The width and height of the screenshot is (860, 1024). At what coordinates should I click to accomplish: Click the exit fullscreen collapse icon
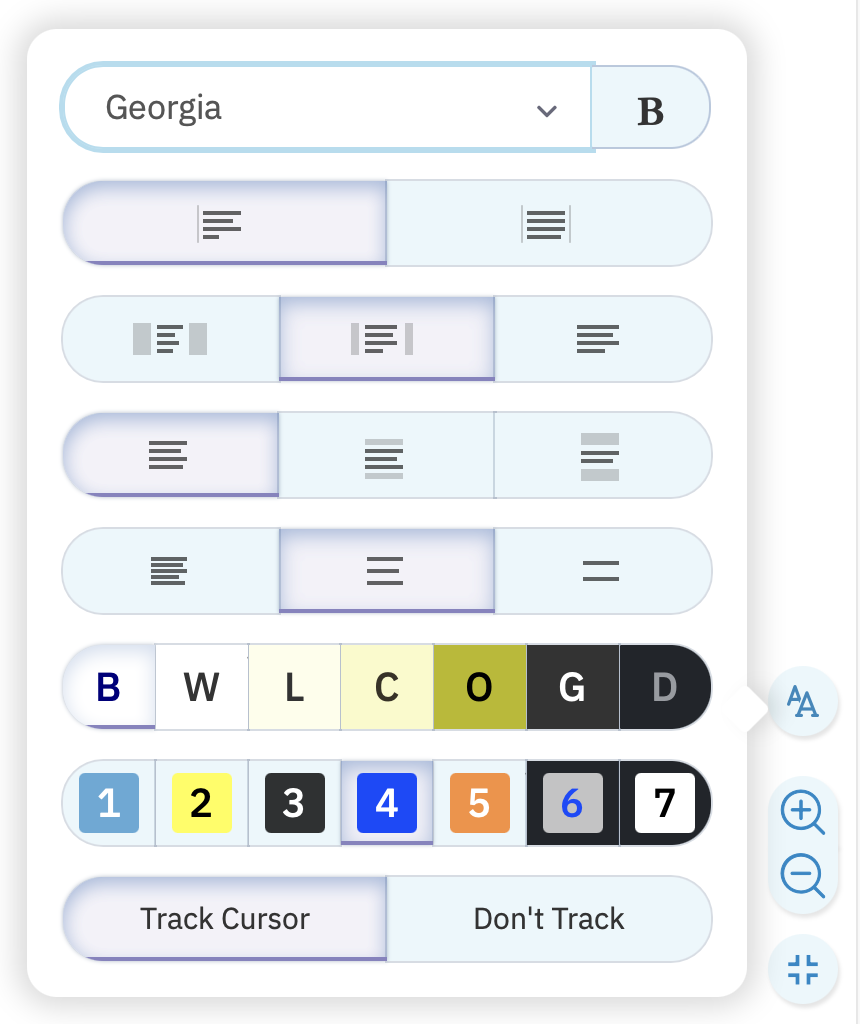tap(803, 969)
